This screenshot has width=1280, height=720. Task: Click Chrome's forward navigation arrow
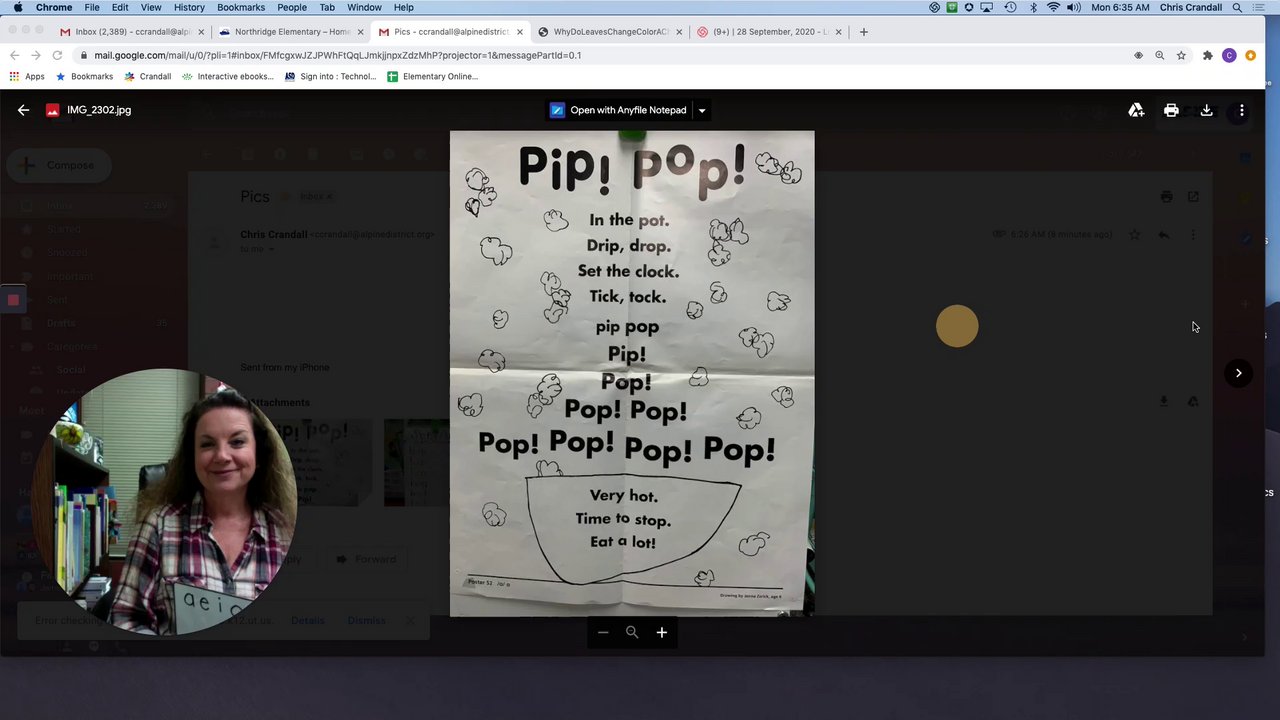(36, 55)
